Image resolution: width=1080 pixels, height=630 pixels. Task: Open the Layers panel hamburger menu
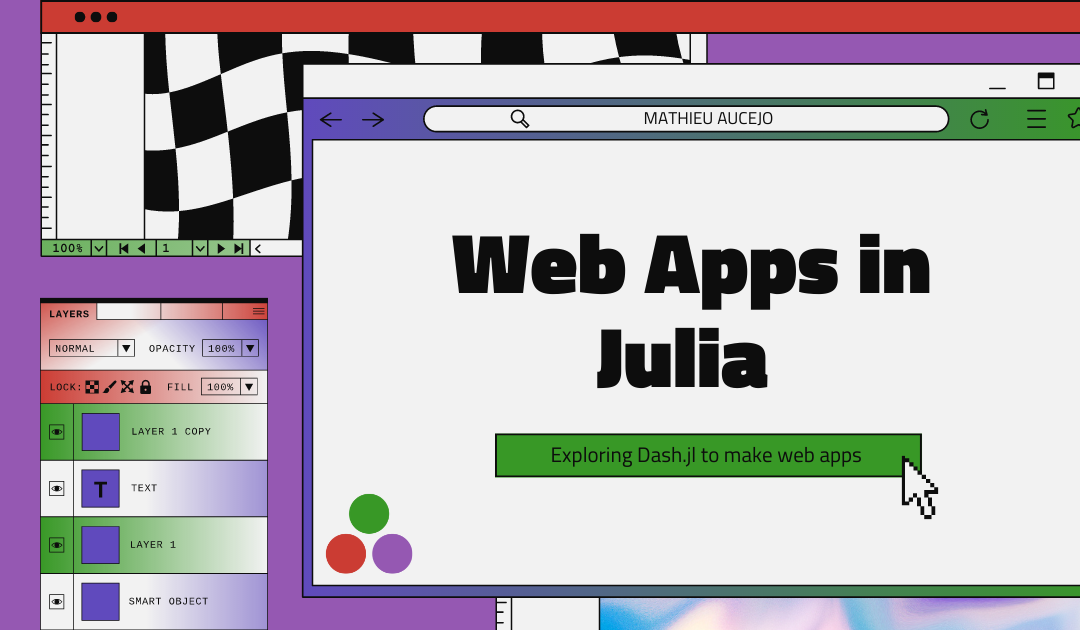coord(259,312)
